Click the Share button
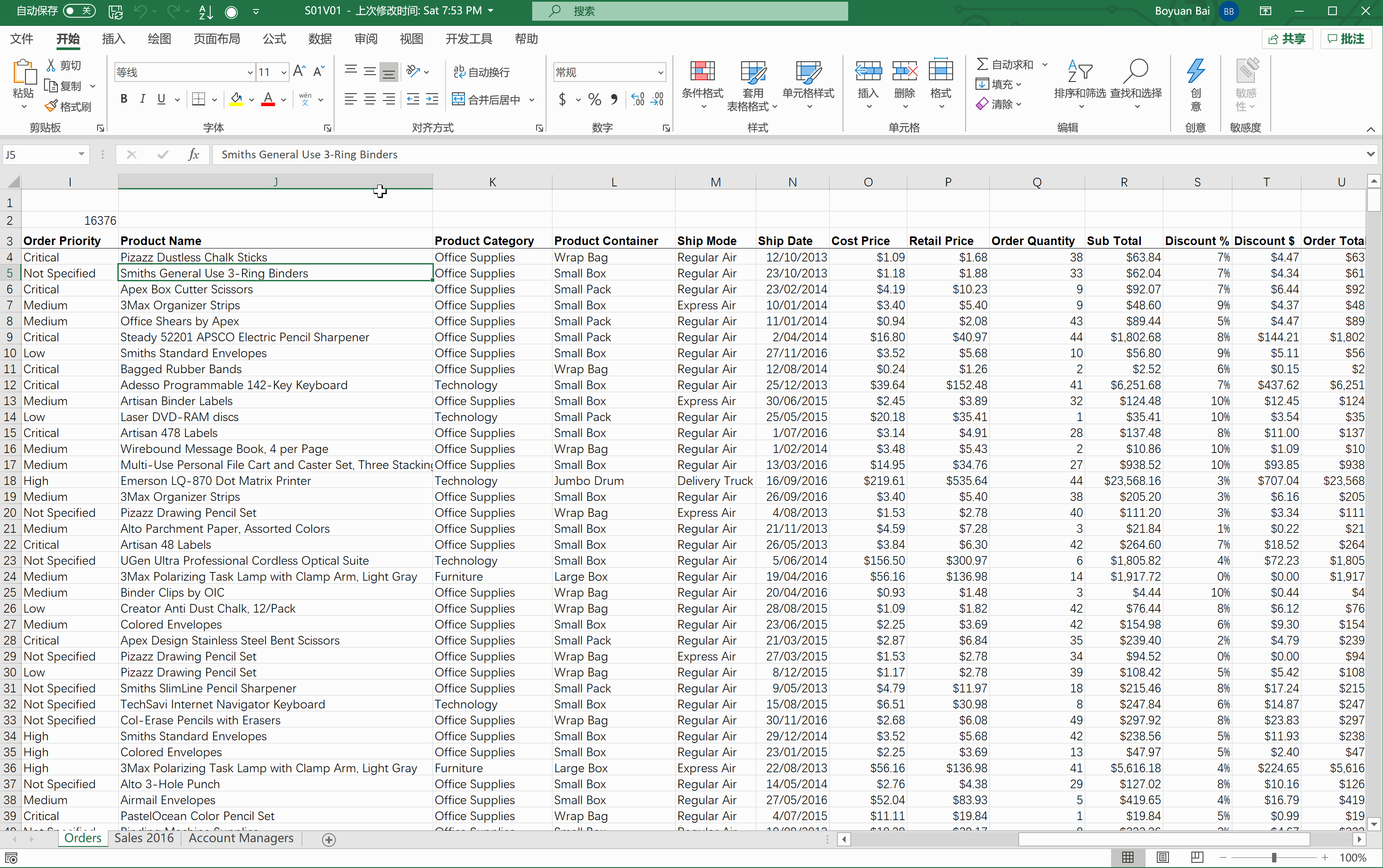Screen dimensions: 1383x868 coord(1287,39)
